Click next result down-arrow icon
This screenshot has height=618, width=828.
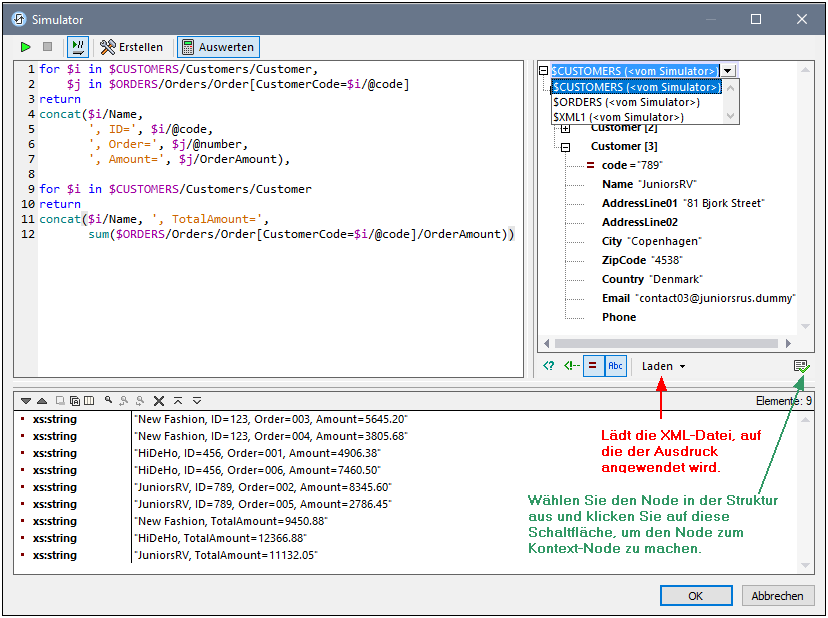[x=26, y=400]
